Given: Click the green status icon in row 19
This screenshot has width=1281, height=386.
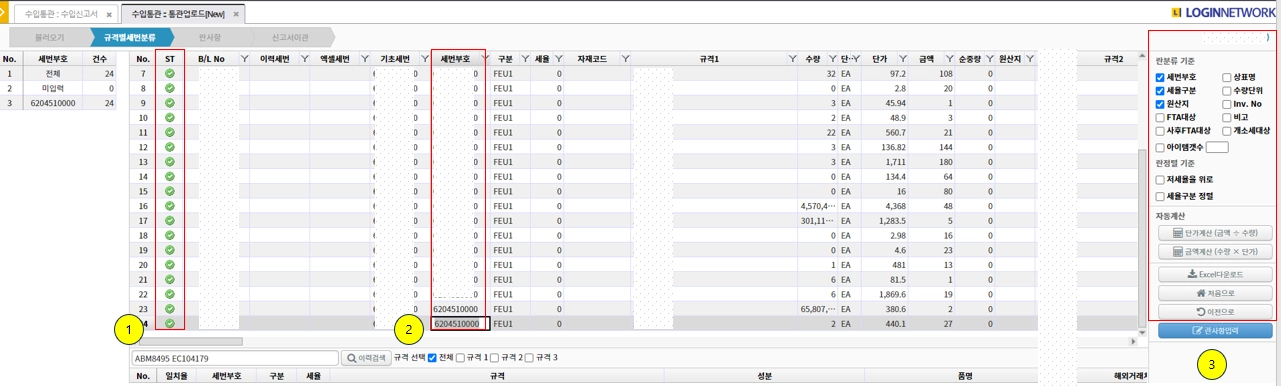Looking at the screenshot, I should point(170,250).
